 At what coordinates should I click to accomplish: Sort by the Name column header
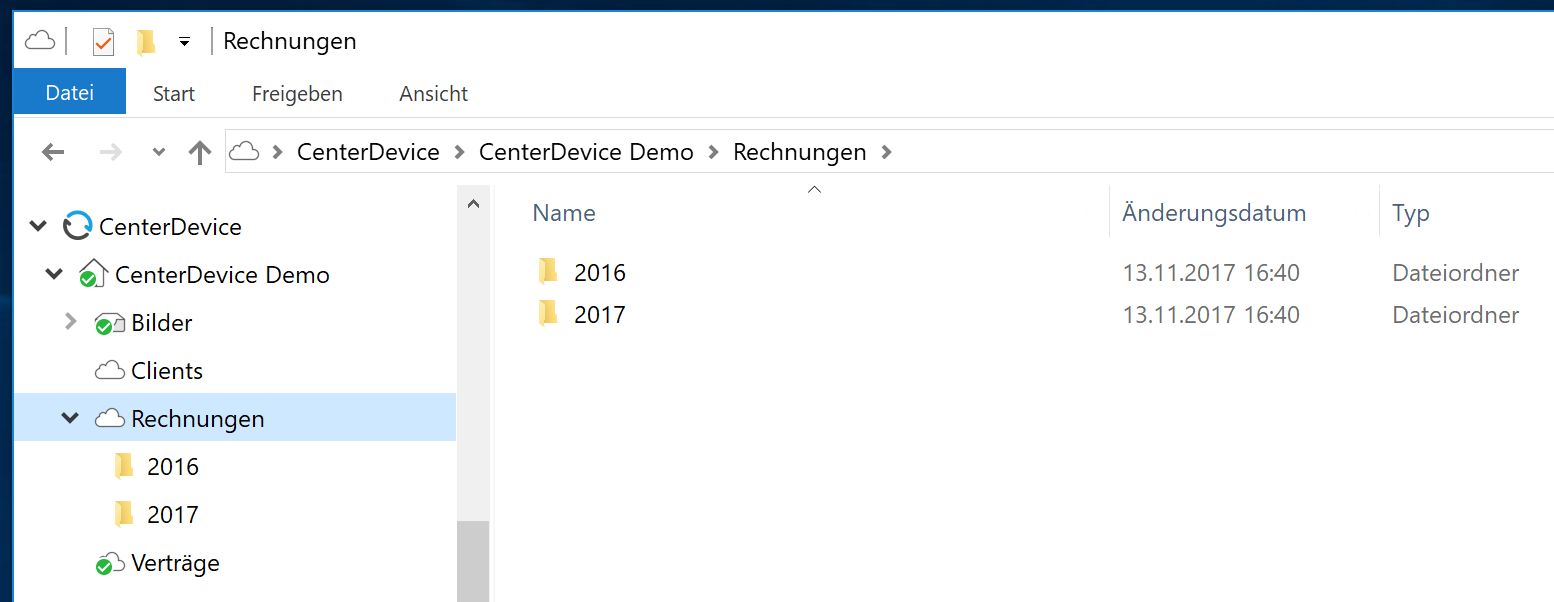564,212
